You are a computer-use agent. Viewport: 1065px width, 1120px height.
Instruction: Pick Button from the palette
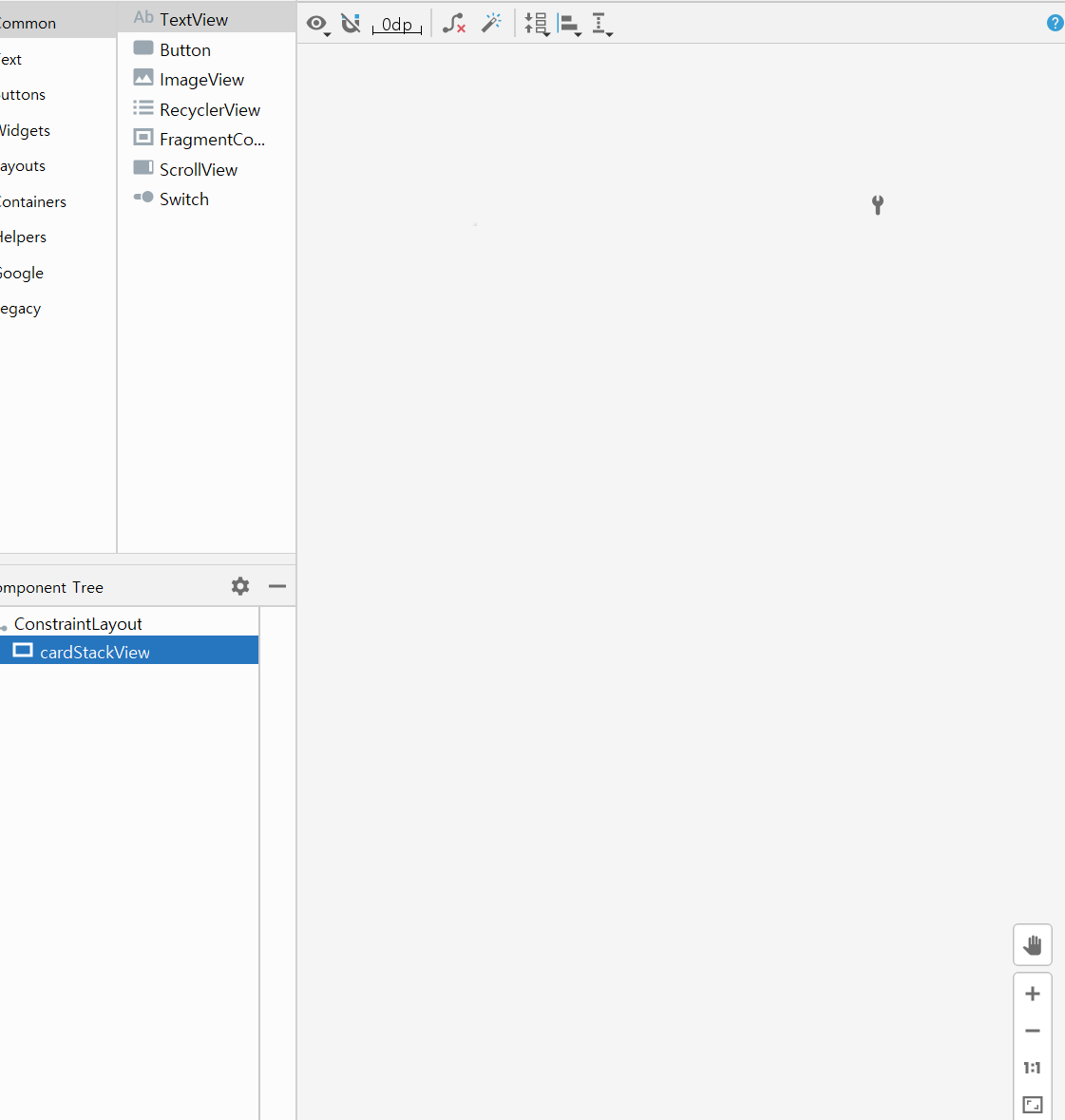tap(207, 50)
